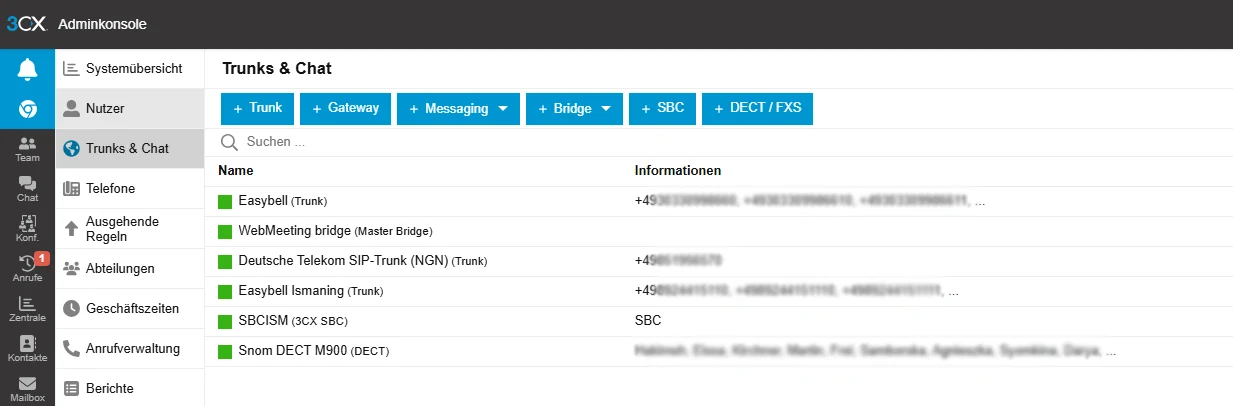1233x406 pixels.
Task: Click the add DECT / FXS button
Action: pos(757,108)
